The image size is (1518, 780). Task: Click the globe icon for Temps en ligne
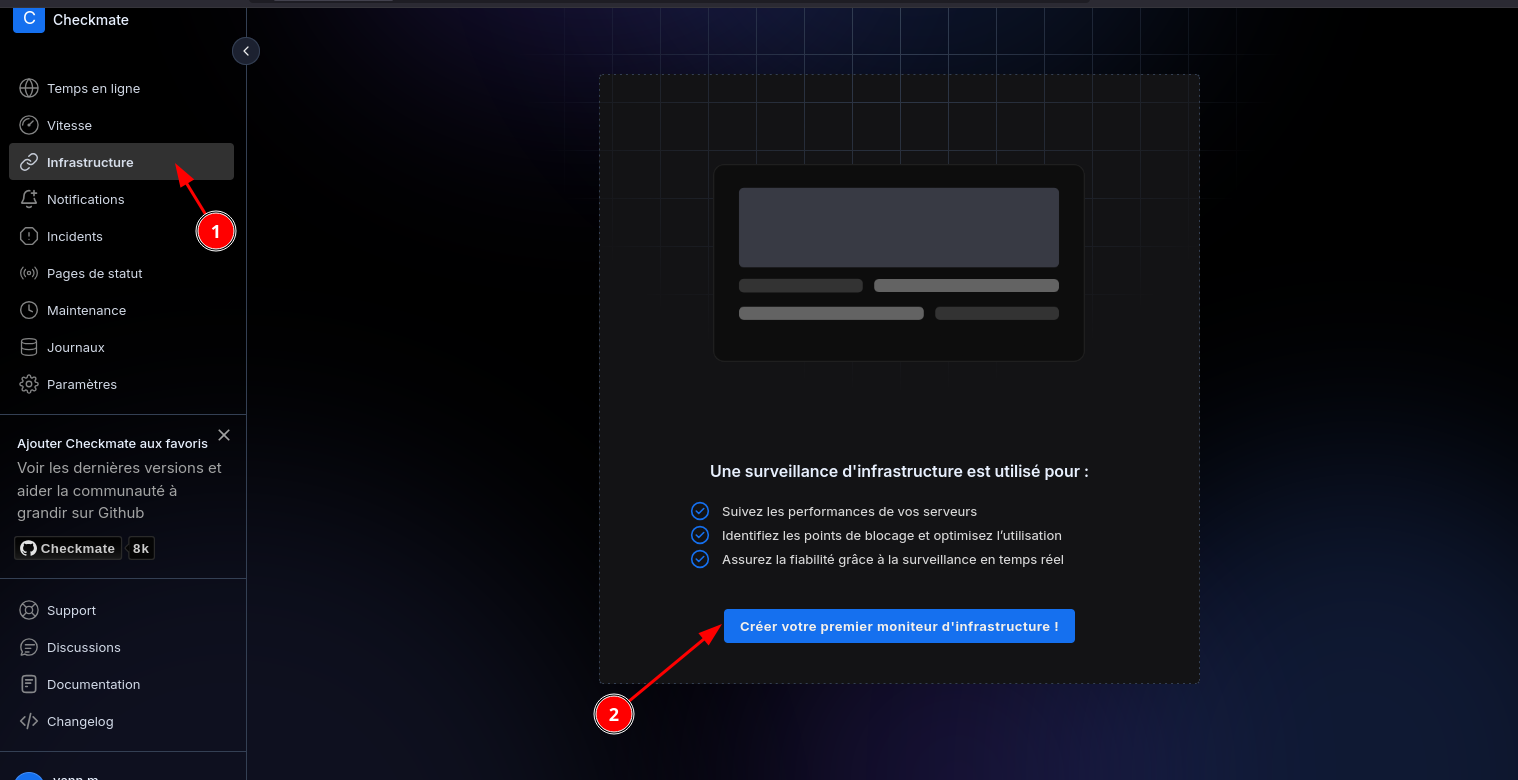click(29, 88)
